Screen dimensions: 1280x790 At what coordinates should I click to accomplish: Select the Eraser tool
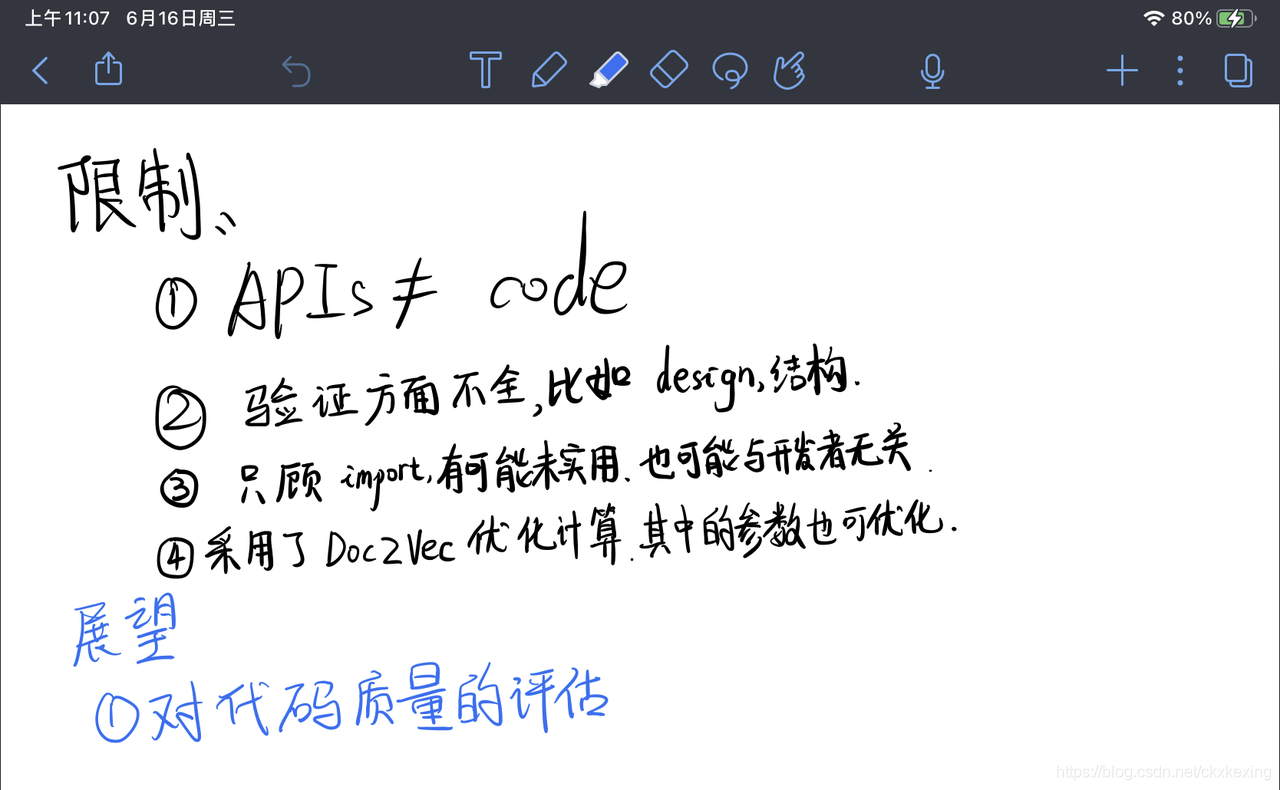click(x=670, y=70)
